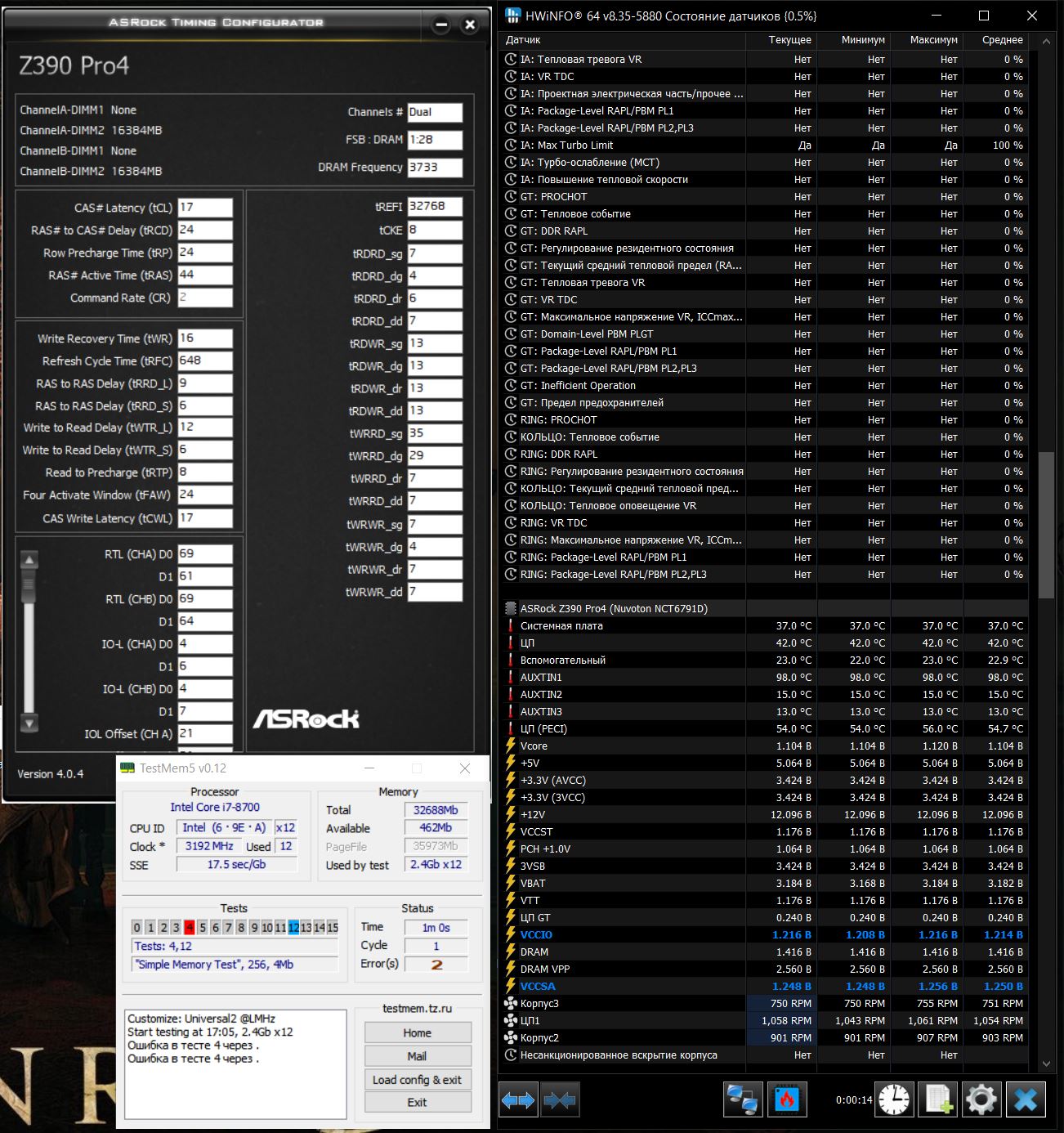Viewport: 1064px width, 1133px height.
Task: Select the "ASRock Z390 Pro4 (Nuvoton NCT6791D)" sensor group row
Action: 764,609
